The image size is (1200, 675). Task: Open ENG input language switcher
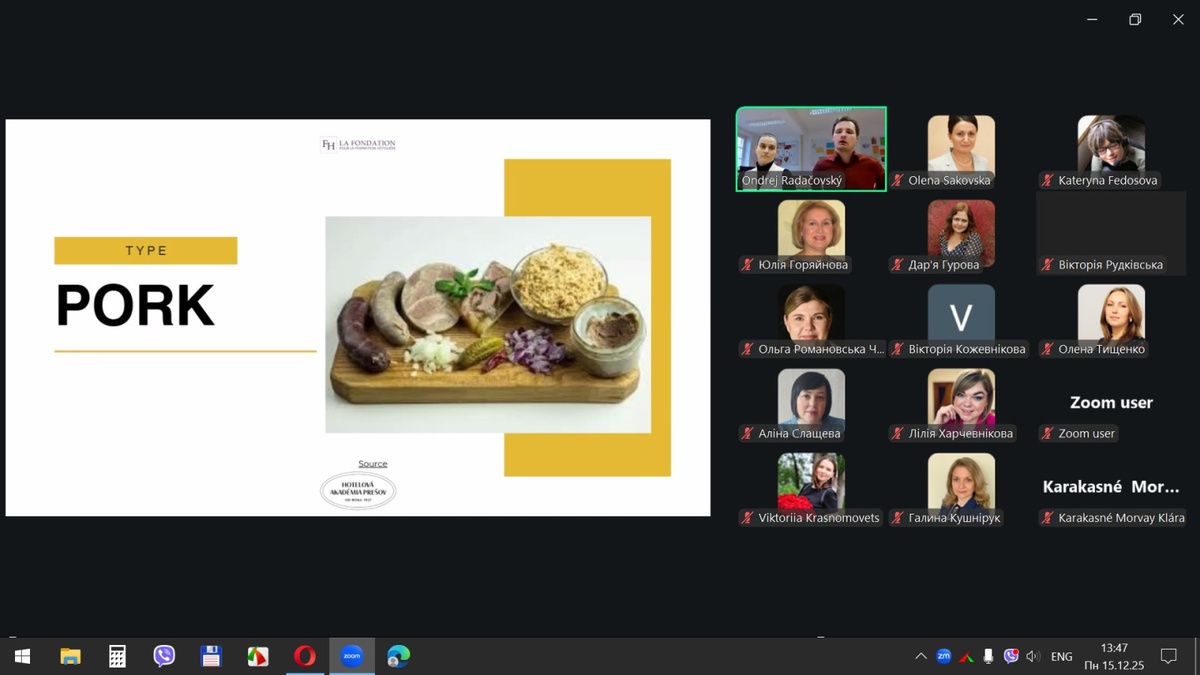(1062, 656)
